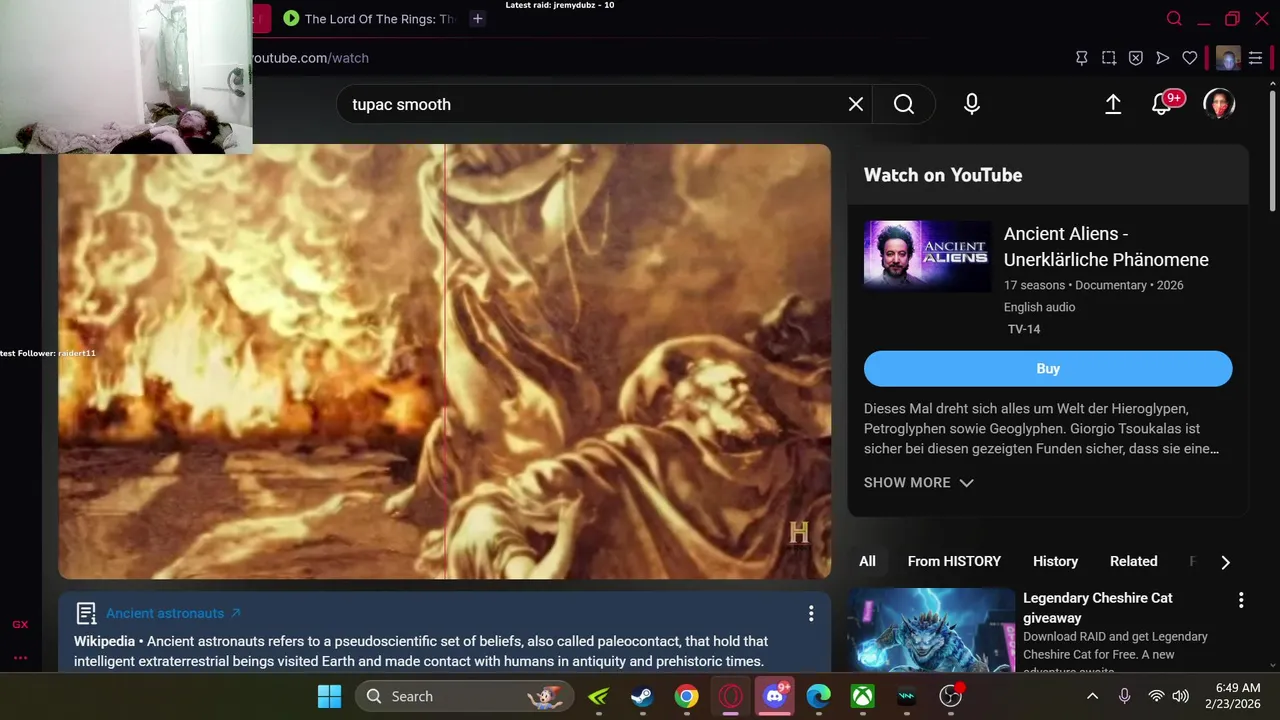
Task: Start voice search with the microphone icon
Action: click(x=972, y=104)
